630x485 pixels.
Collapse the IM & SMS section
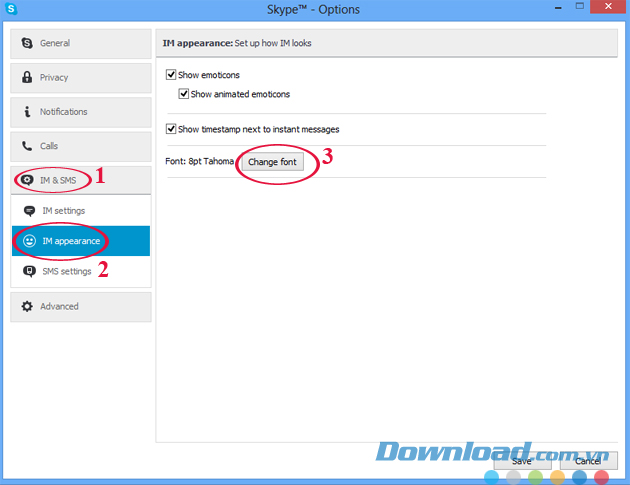(81, 180)
